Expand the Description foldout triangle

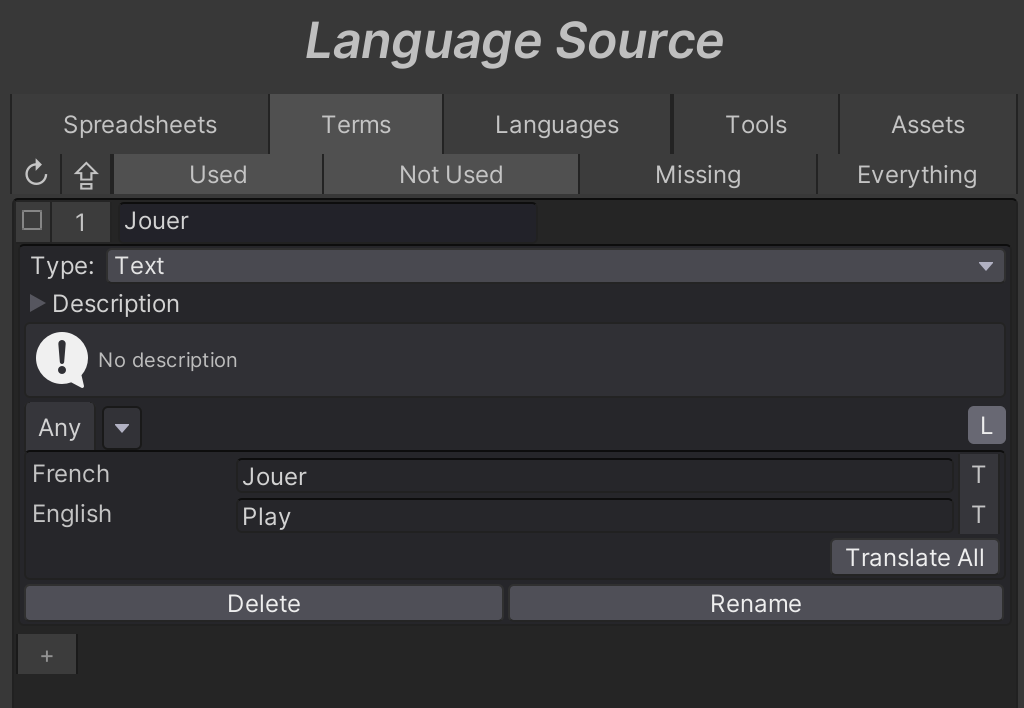tap(38, 303)
